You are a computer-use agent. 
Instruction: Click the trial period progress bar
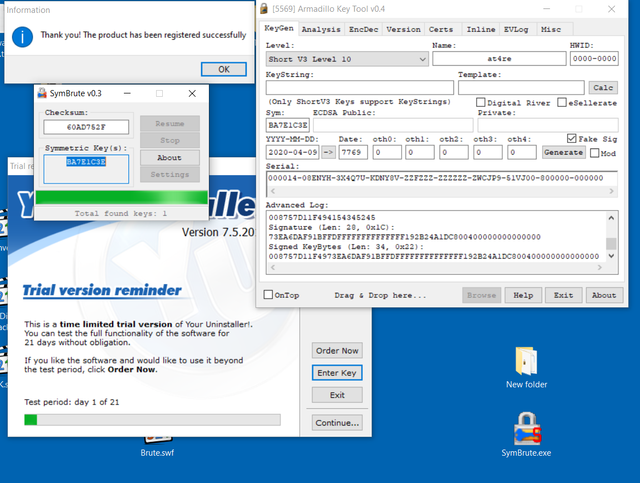coord(152,420)
